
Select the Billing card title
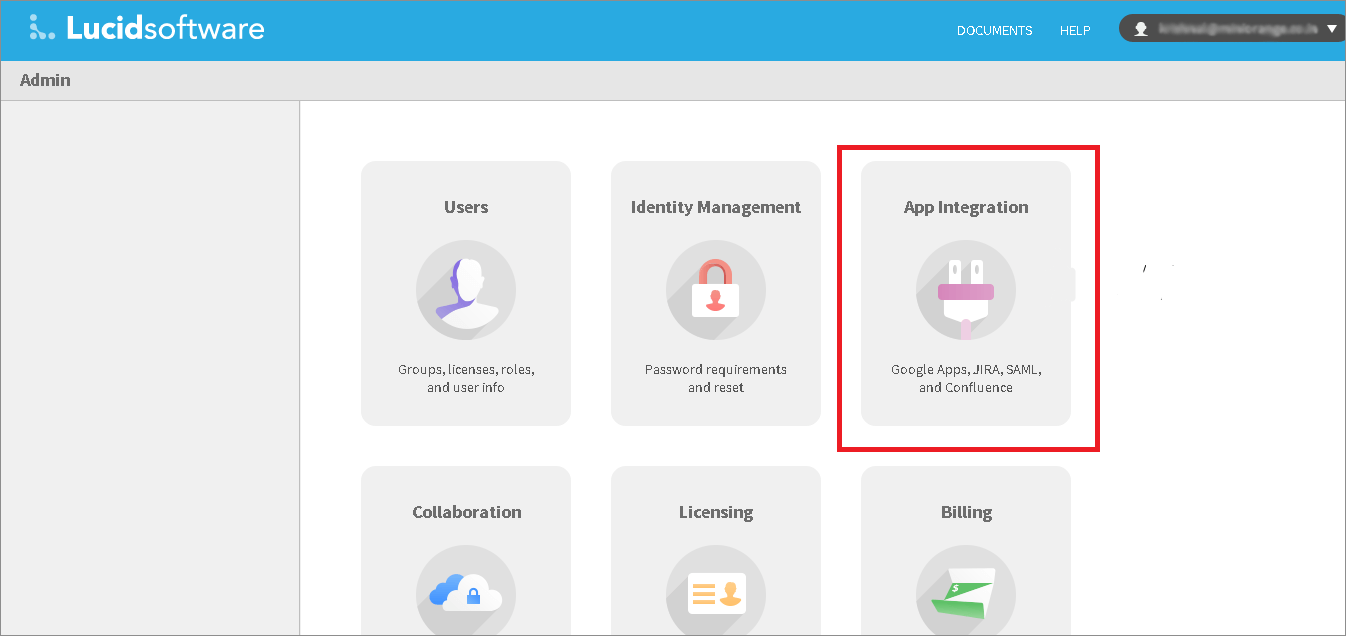point(966,512)
